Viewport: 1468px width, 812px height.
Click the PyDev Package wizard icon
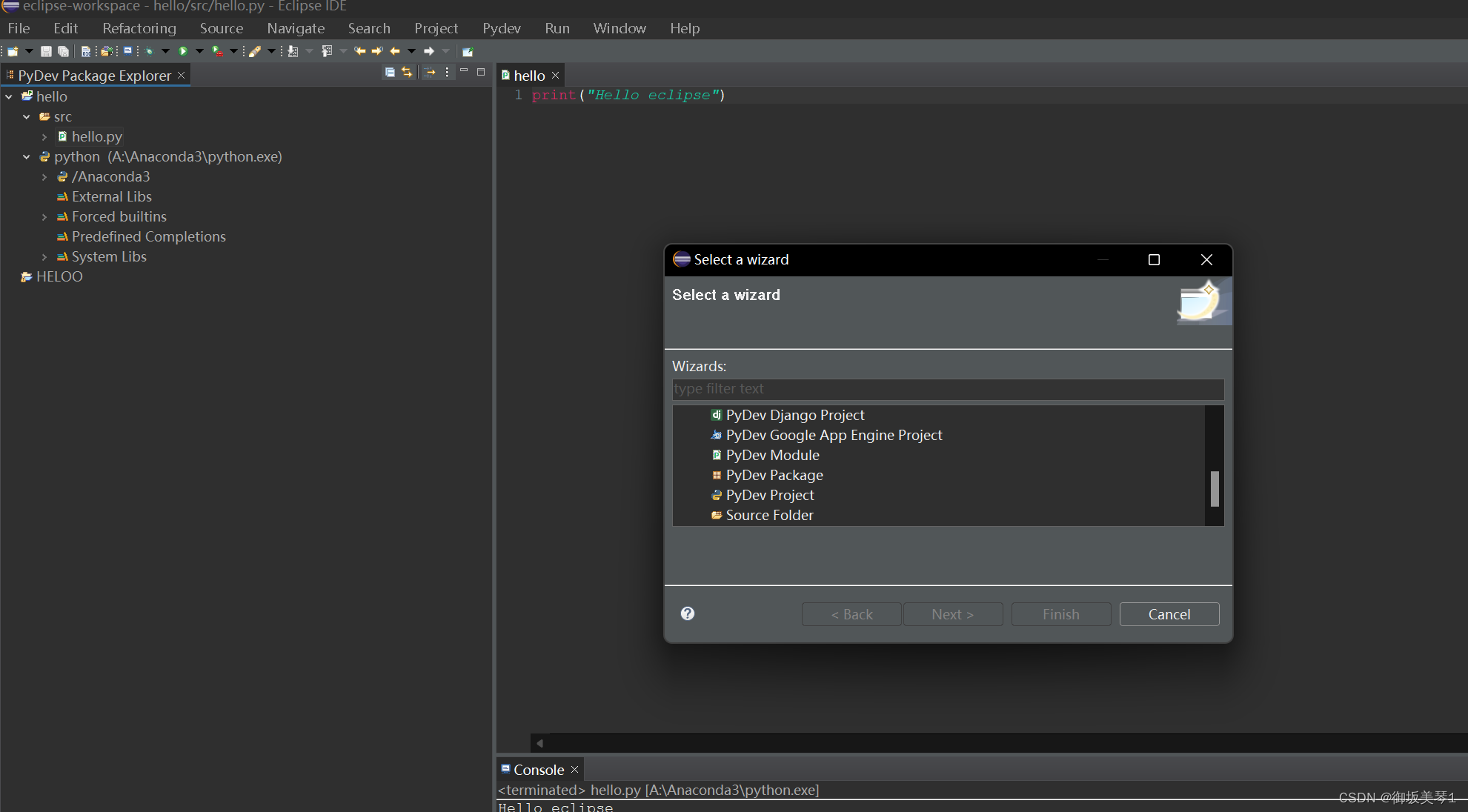[717, 475]
